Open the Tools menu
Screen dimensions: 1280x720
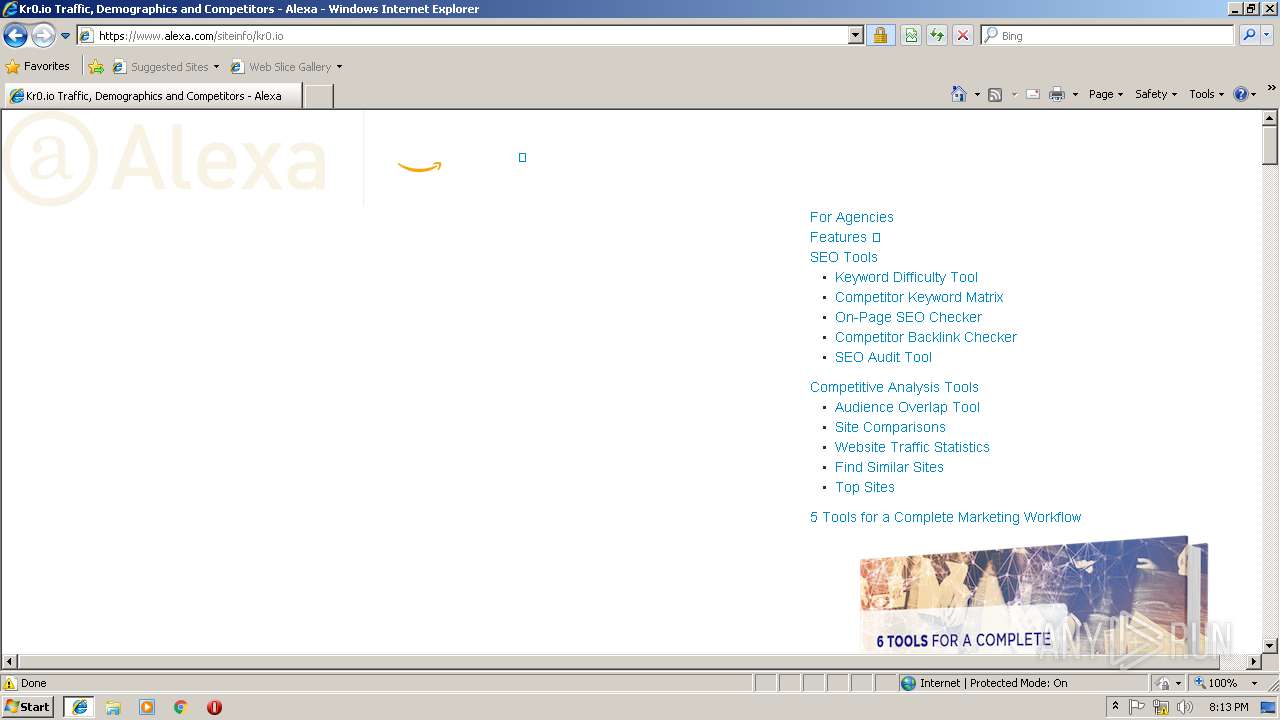[x=1206, y=94]
